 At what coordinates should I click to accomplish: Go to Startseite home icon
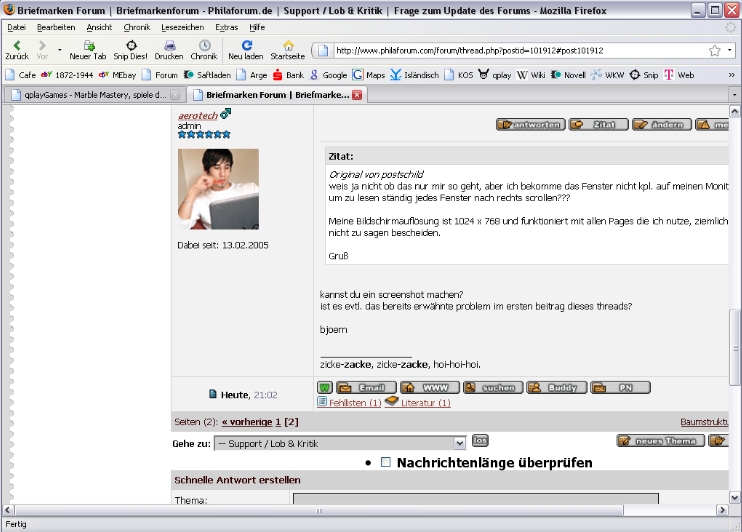click(x=288, y=46)
